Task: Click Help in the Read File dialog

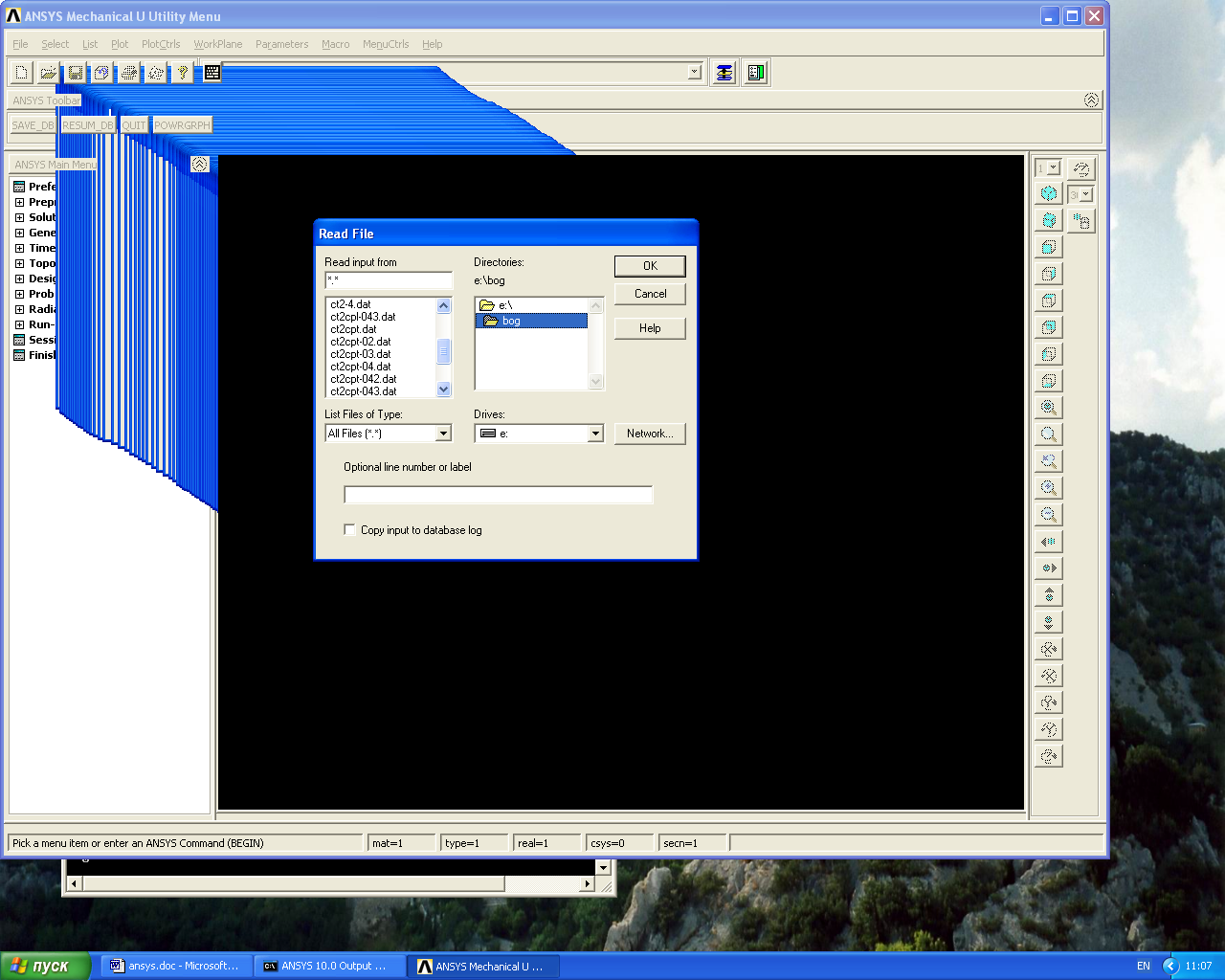Action: [x=650, y=328]
